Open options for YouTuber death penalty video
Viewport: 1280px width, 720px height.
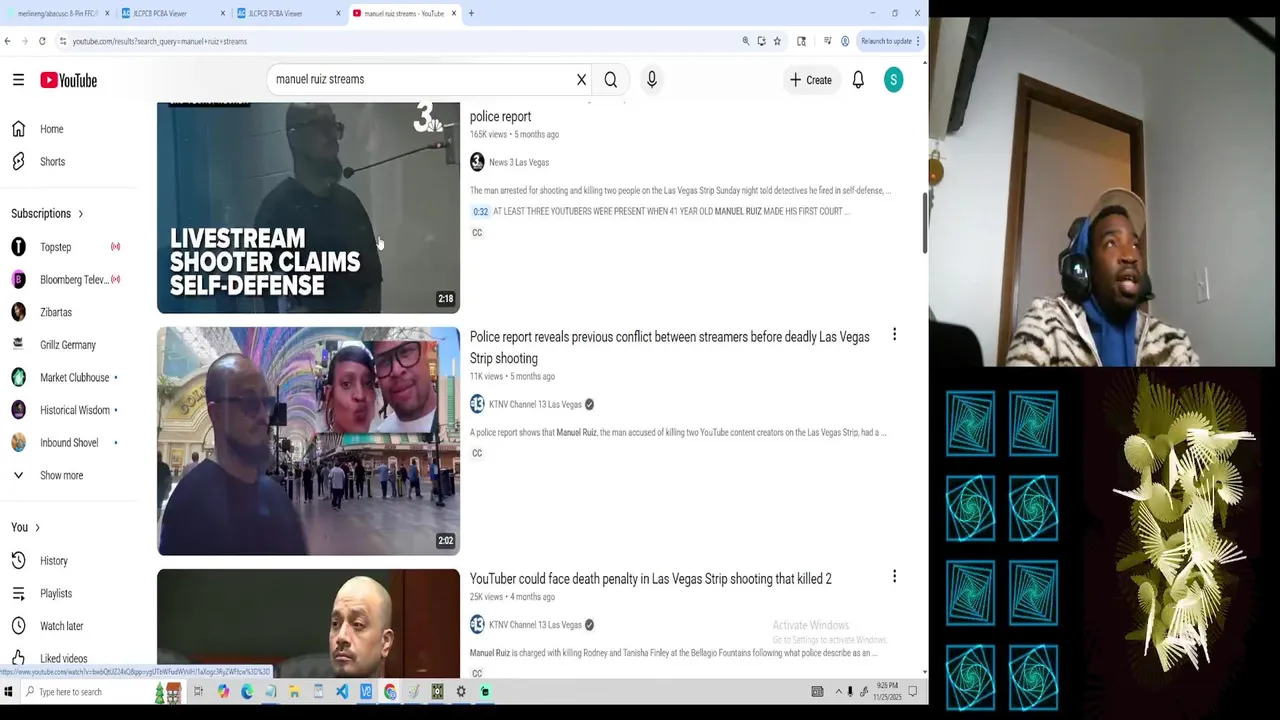(894, 577)
